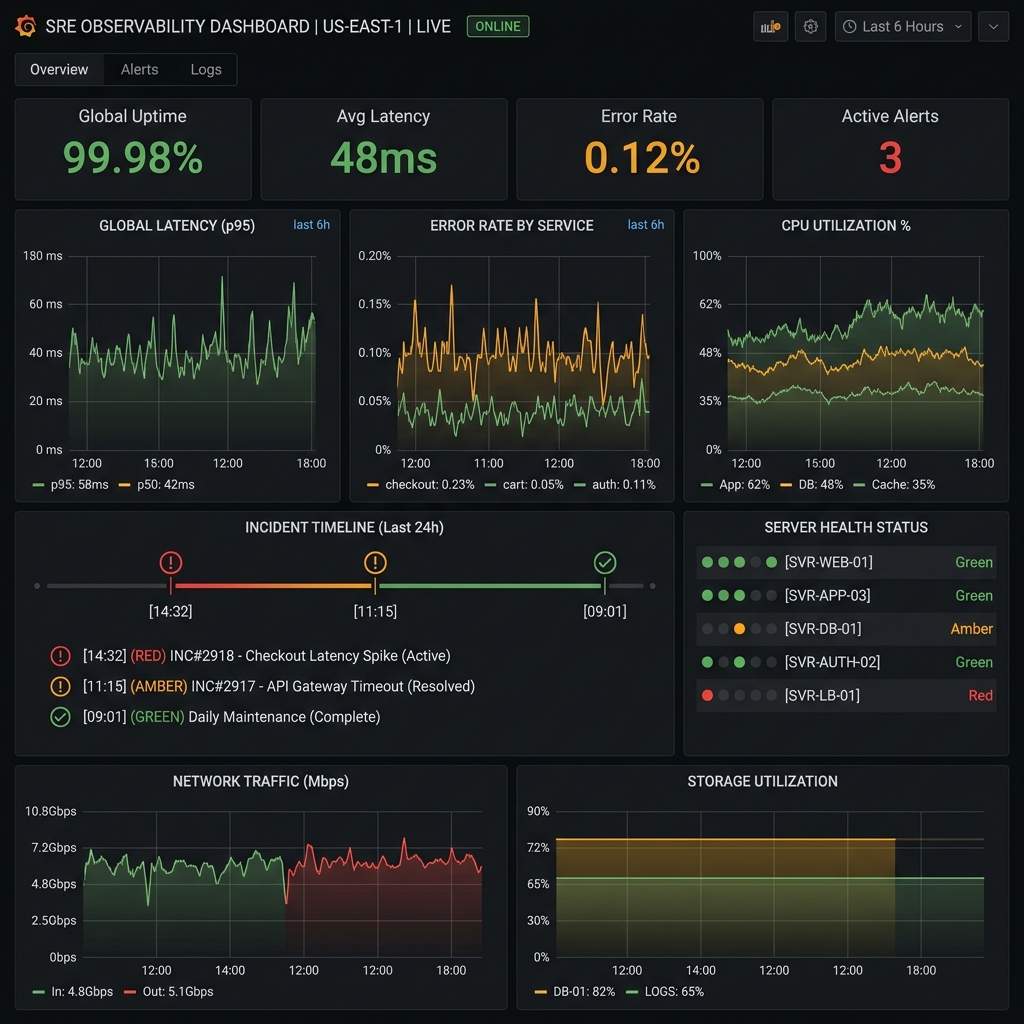Click the [14:32] timeline timestamp label

pyautogui.click(x=170, y=611)
